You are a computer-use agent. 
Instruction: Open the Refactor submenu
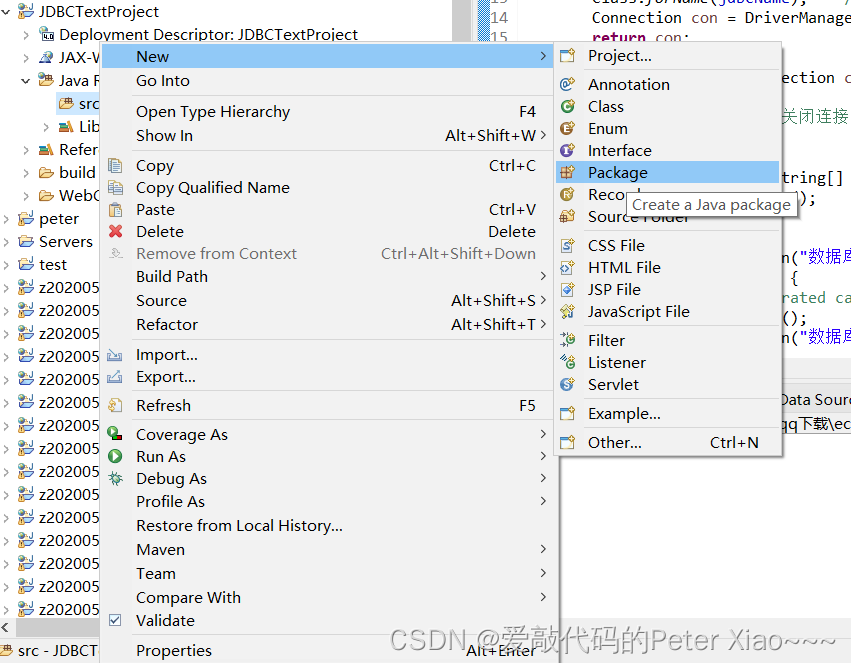(327, 324)
